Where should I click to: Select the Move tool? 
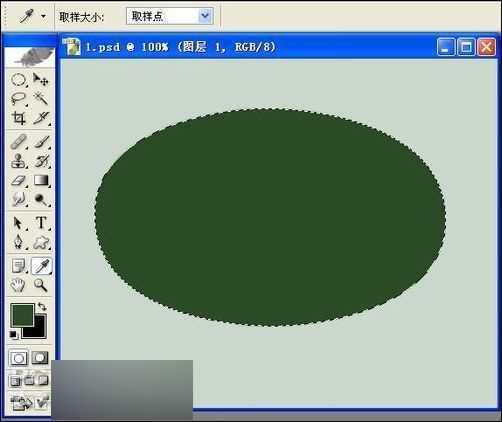pos(41,80)
